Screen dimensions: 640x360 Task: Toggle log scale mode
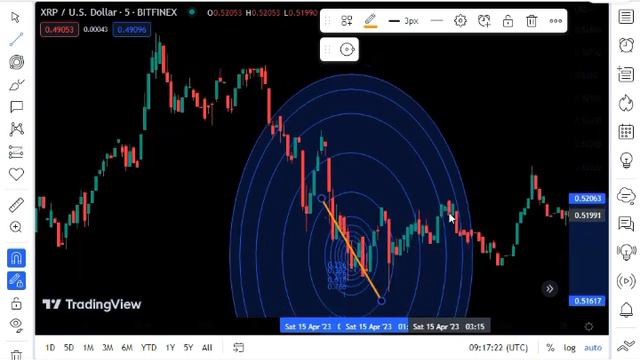tap(569, 348)
